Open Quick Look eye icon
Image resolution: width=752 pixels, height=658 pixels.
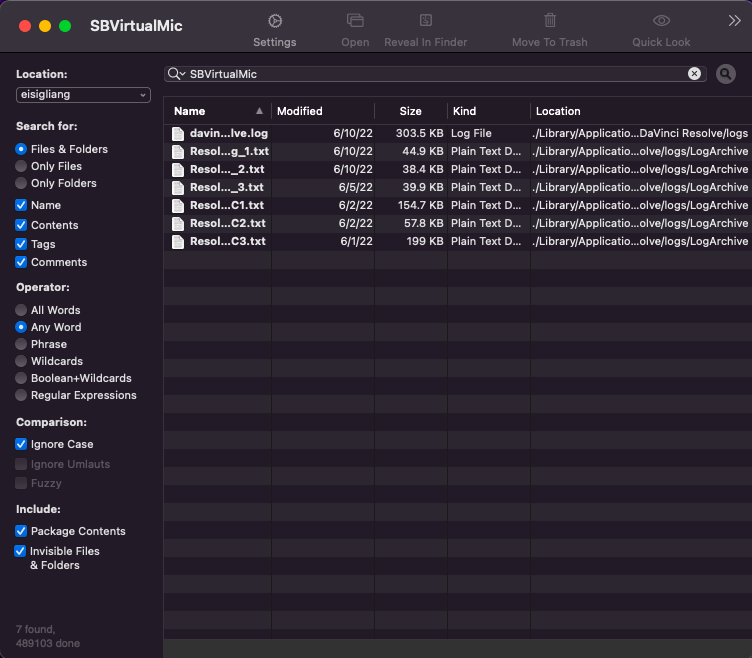(x=661, y=21)
